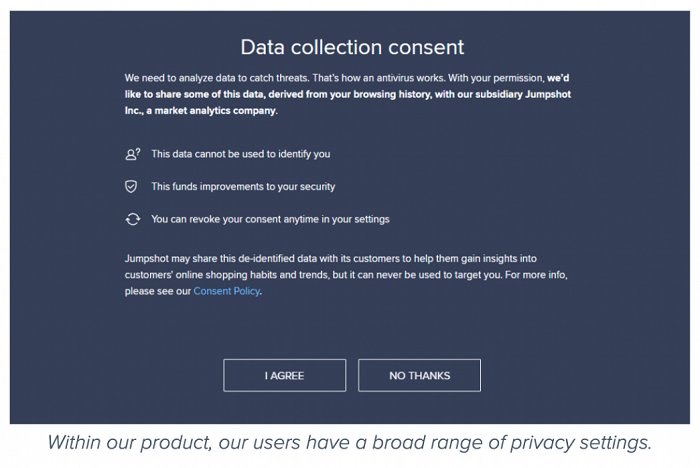This screenshot has width=700, height=468.
Task: Click 'You can revoke your consent anytime' line
Action: (270, 218)
